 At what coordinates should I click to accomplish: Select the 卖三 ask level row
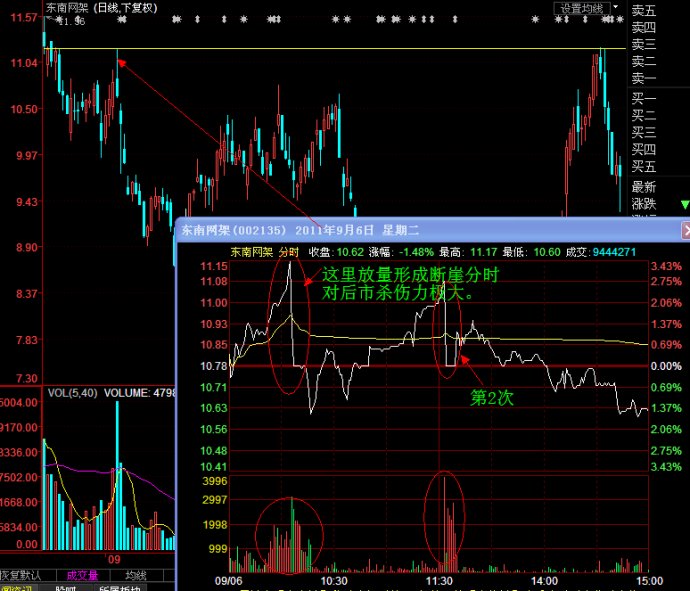(x=644, y=44)
